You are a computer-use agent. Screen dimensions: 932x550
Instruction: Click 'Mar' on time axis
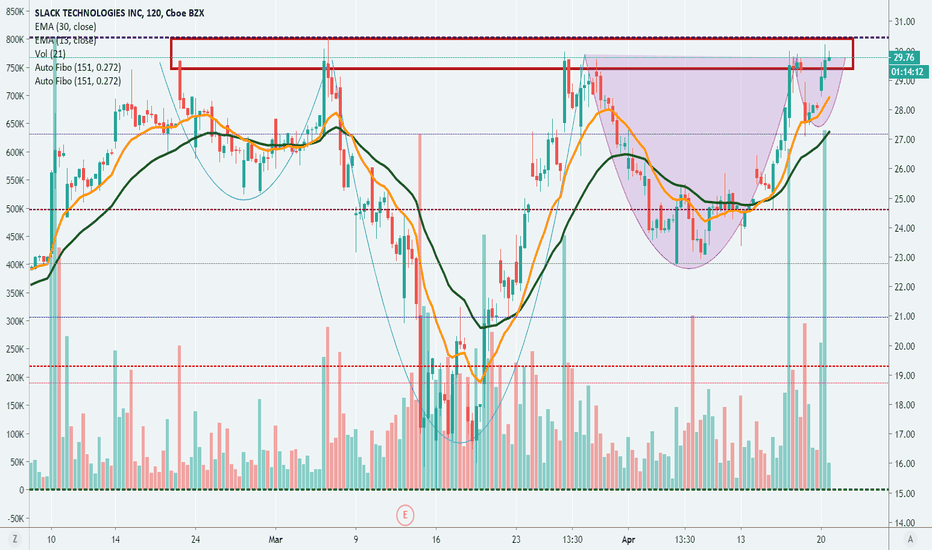point(275,540)
